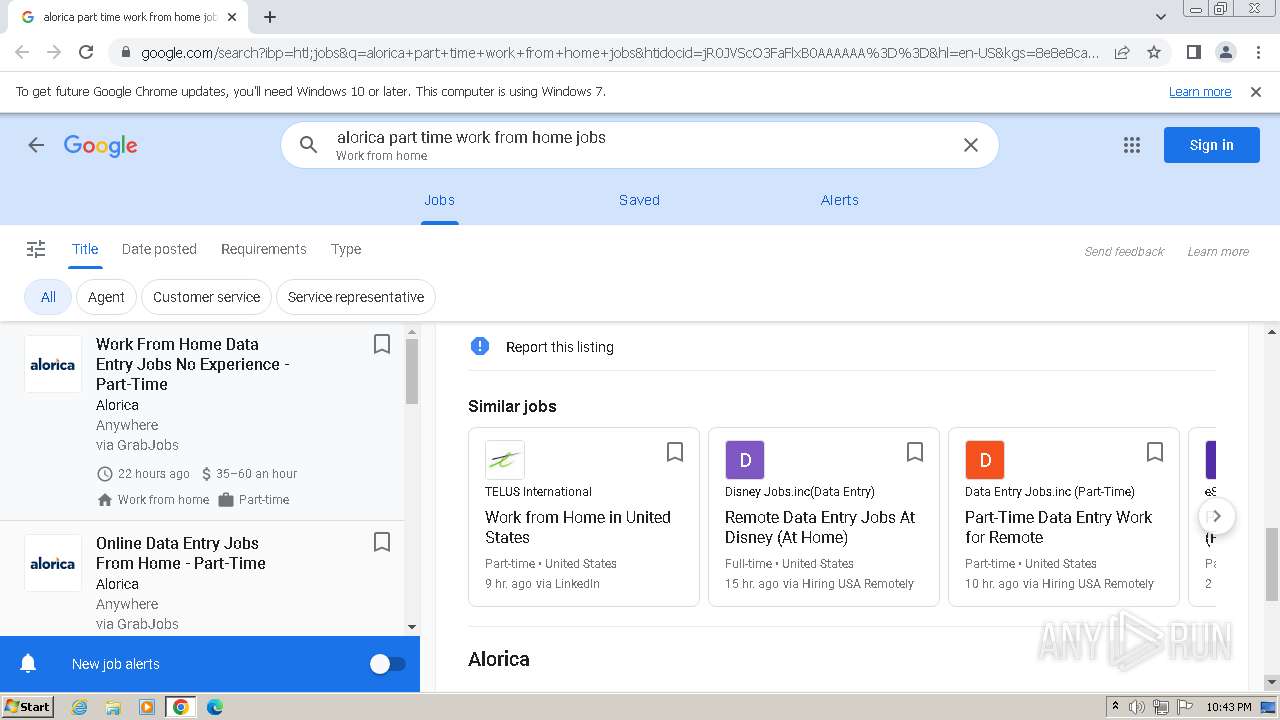Image resolution: width=1280 pixels, height=720 pixels.
Task: Click the browser address bar URL
Action: pyautogui.click(x=620, y=52)
